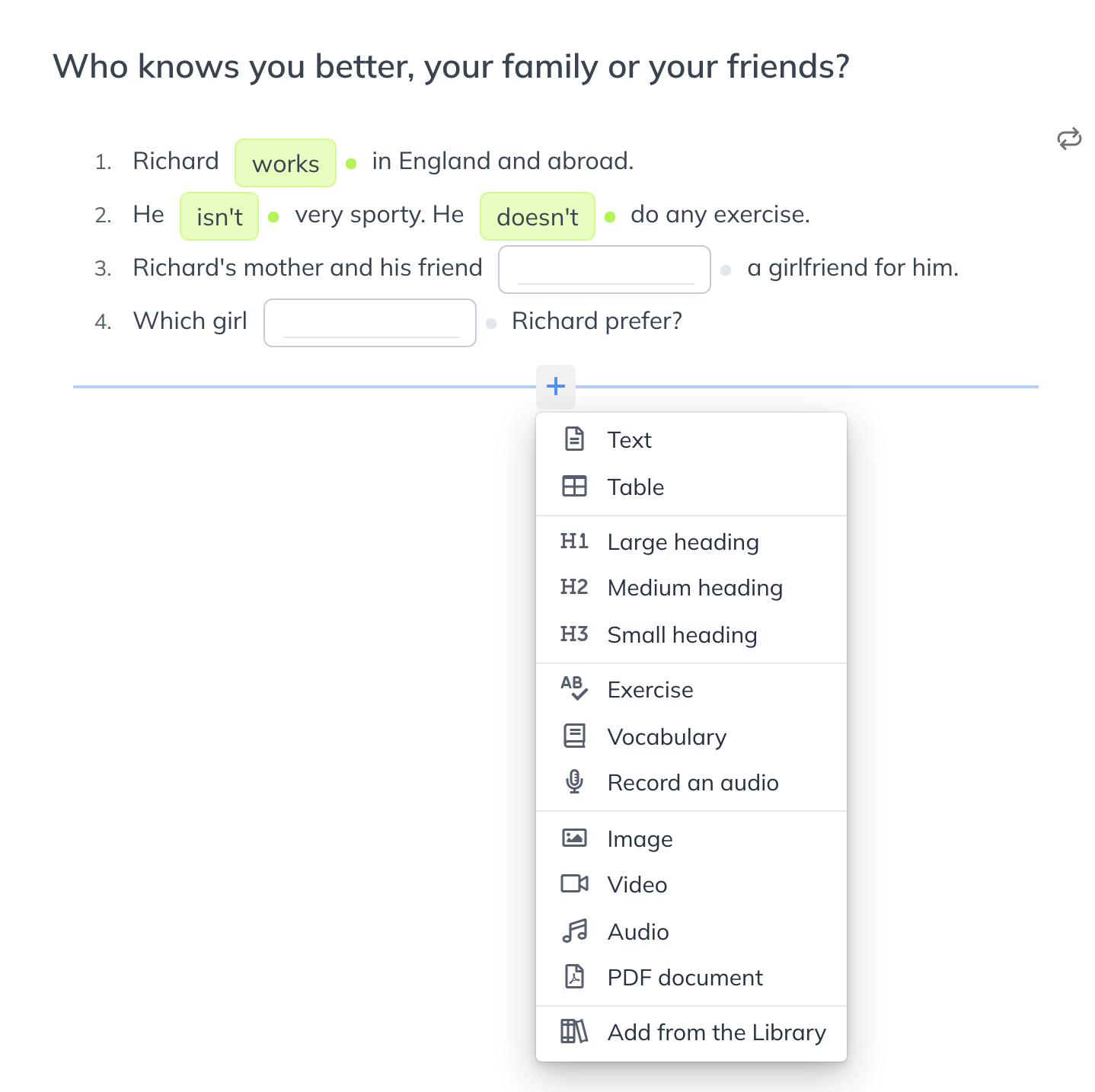The image size is (1095, 1092).
Task: Click the filled answer 'works'
Action: (x=286, y=163)
